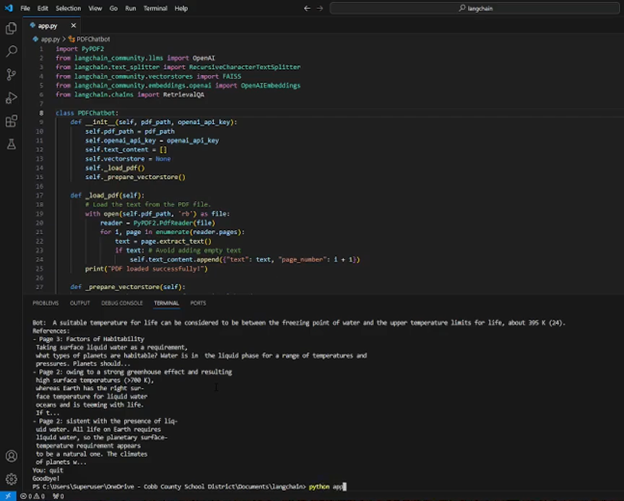The image size is (624, 501).
Task: Click the 'import PyPDF2' line
Action: (80, 49)
